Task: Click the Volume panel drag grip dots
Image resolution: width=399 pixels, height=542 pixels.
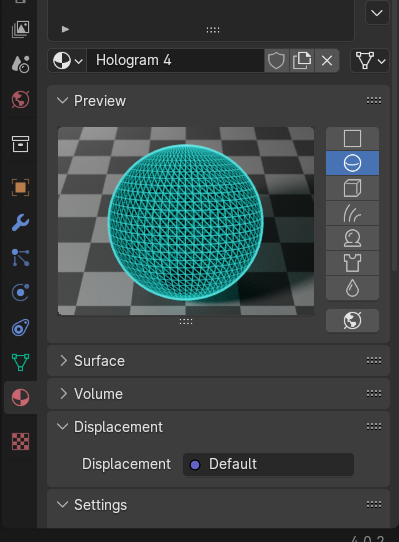Action: click(x=374, y=393)
